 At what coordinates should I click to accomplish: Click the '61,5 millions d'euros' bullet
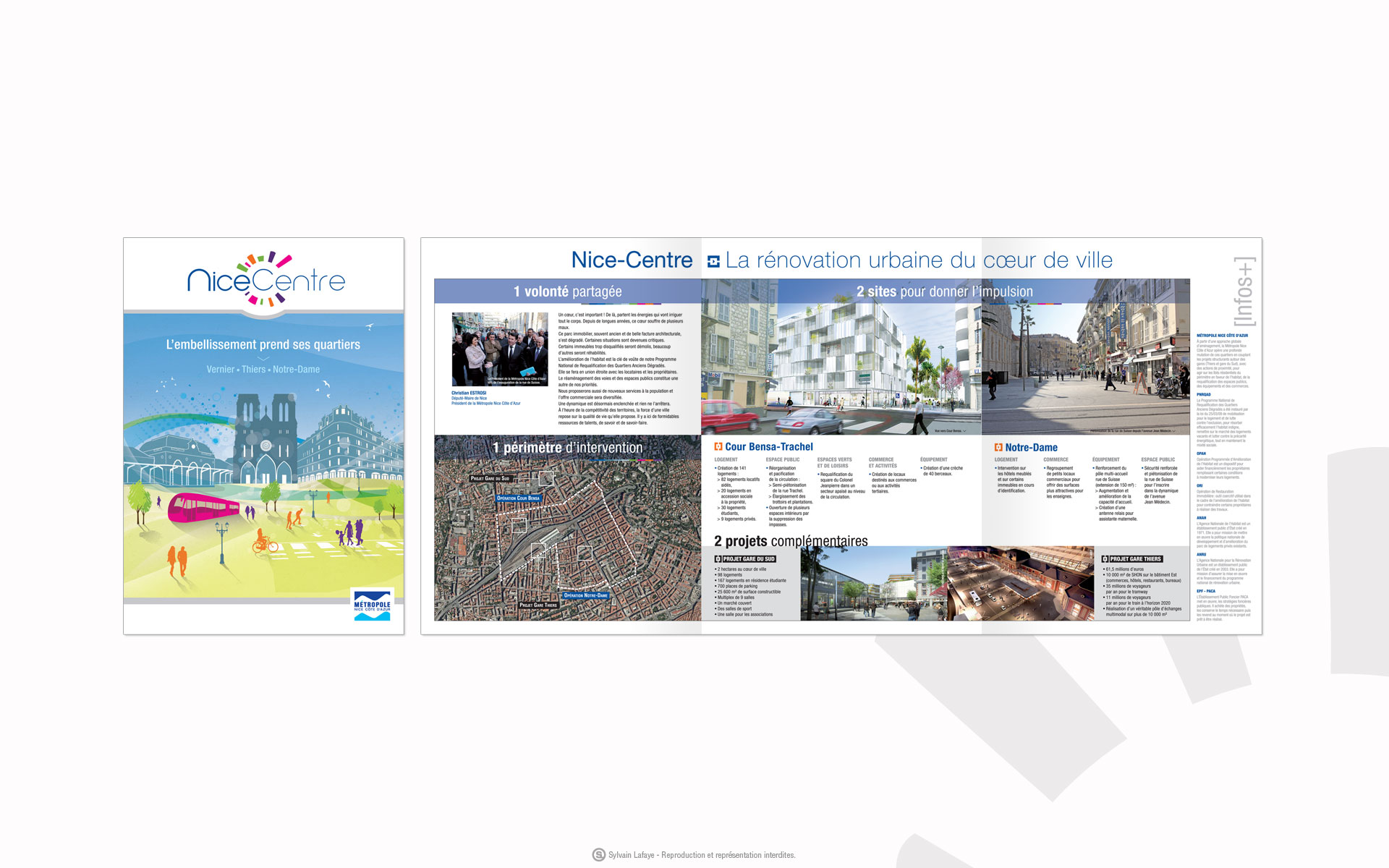point(1123,569)
